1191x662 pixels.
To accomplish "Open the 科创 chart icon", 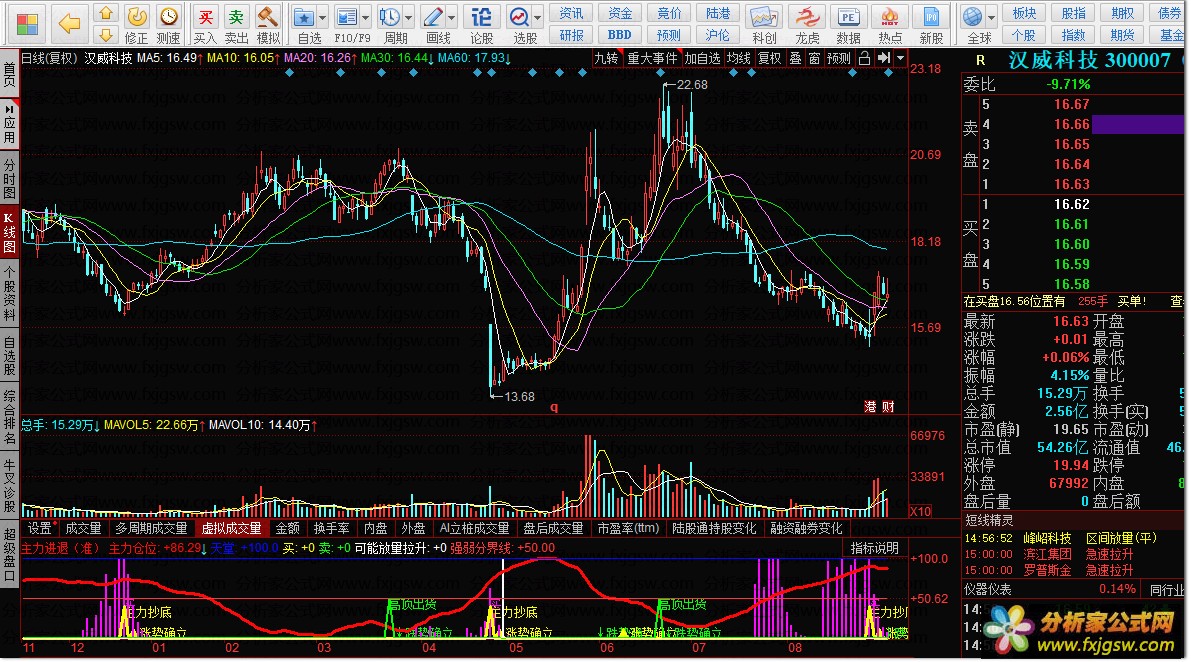I will coord(764,17).
